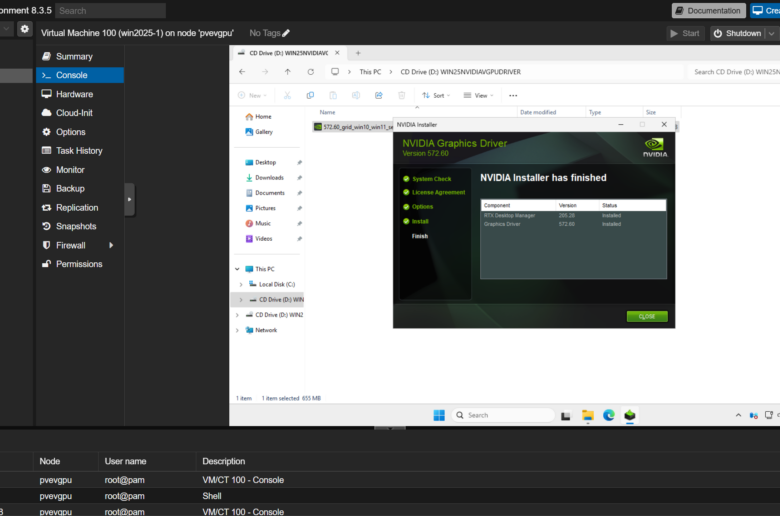Expand the Firewall submenu arrow
The height and width of the screenshot is (516, 780).
(x=111, y=245)
